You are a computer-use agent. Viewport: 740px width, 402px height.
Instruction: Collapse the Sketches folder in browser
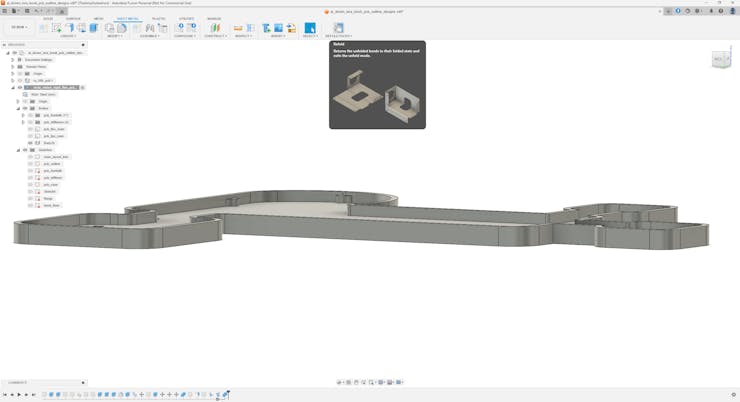pos(18,150)
